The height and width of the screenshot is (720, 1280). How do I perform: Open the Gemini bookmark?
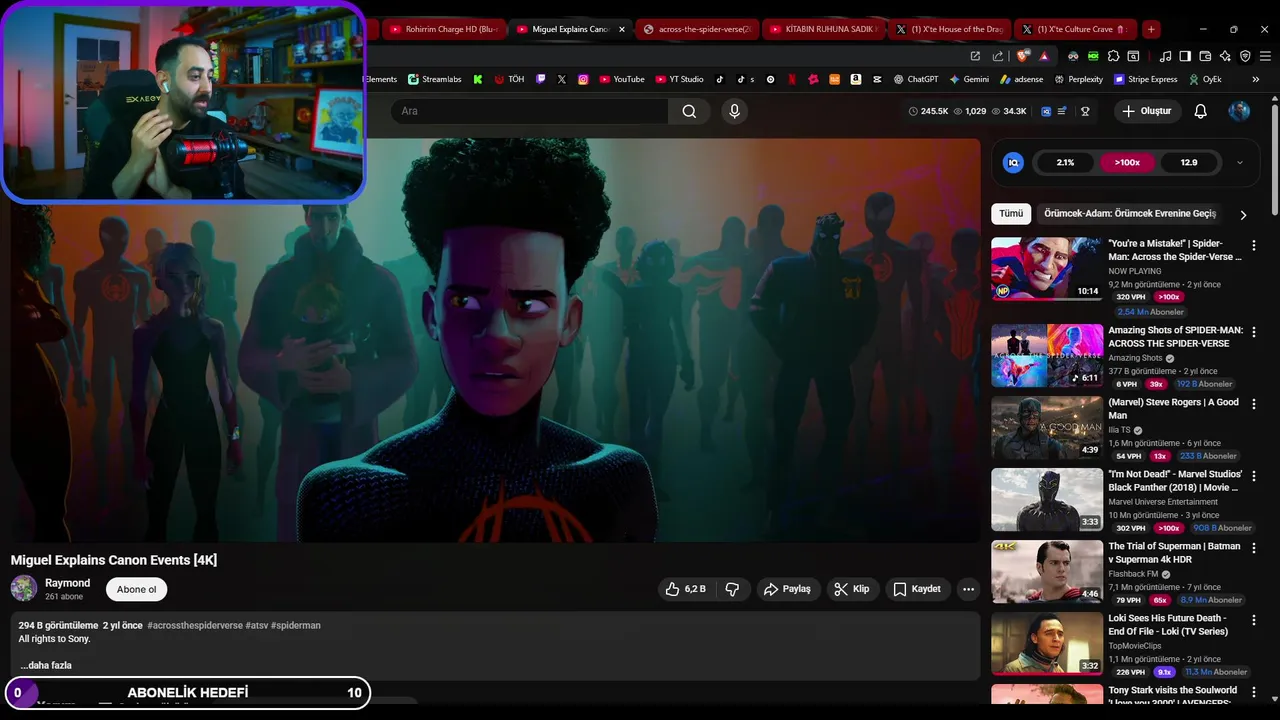click(969, 79)
